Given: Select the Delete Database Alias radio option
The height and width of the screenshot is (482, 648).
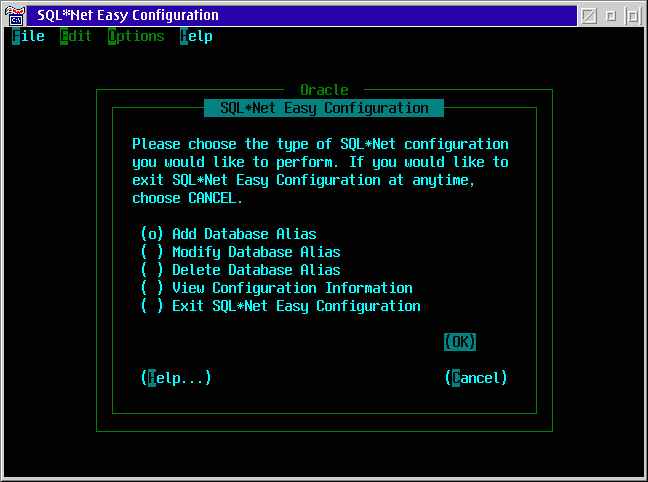Looking at the screenshot, I should 241,270.
